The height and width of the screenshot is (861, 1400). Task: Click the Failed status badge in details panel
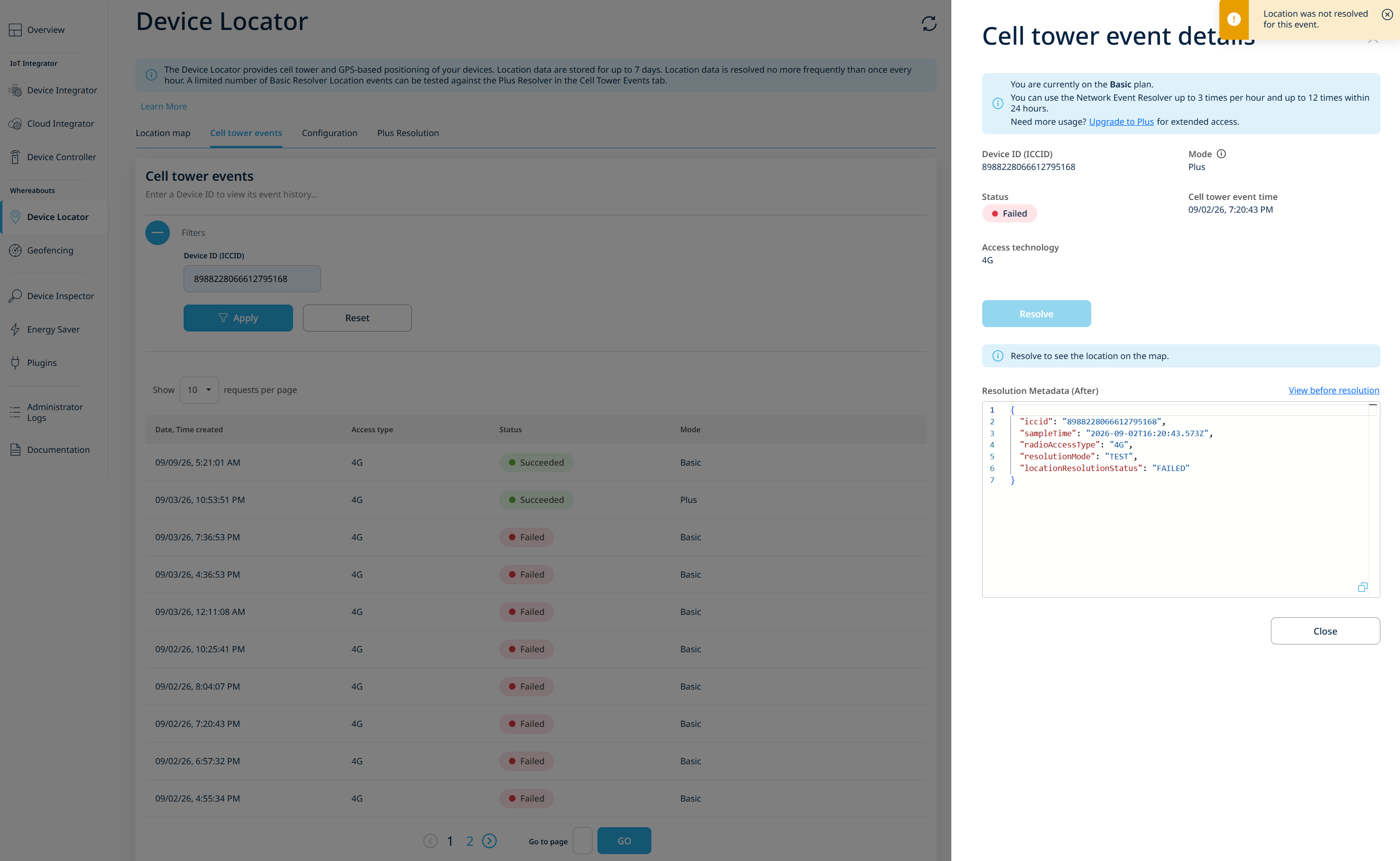pyautogui.click(x=1009, y=214)
